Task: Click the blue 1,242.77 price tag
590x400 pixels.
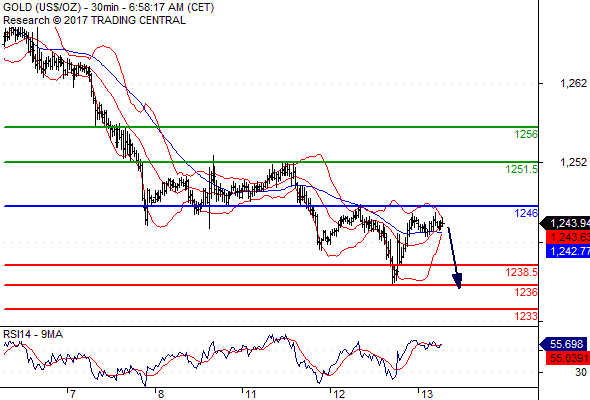Action: pos(568,251)
